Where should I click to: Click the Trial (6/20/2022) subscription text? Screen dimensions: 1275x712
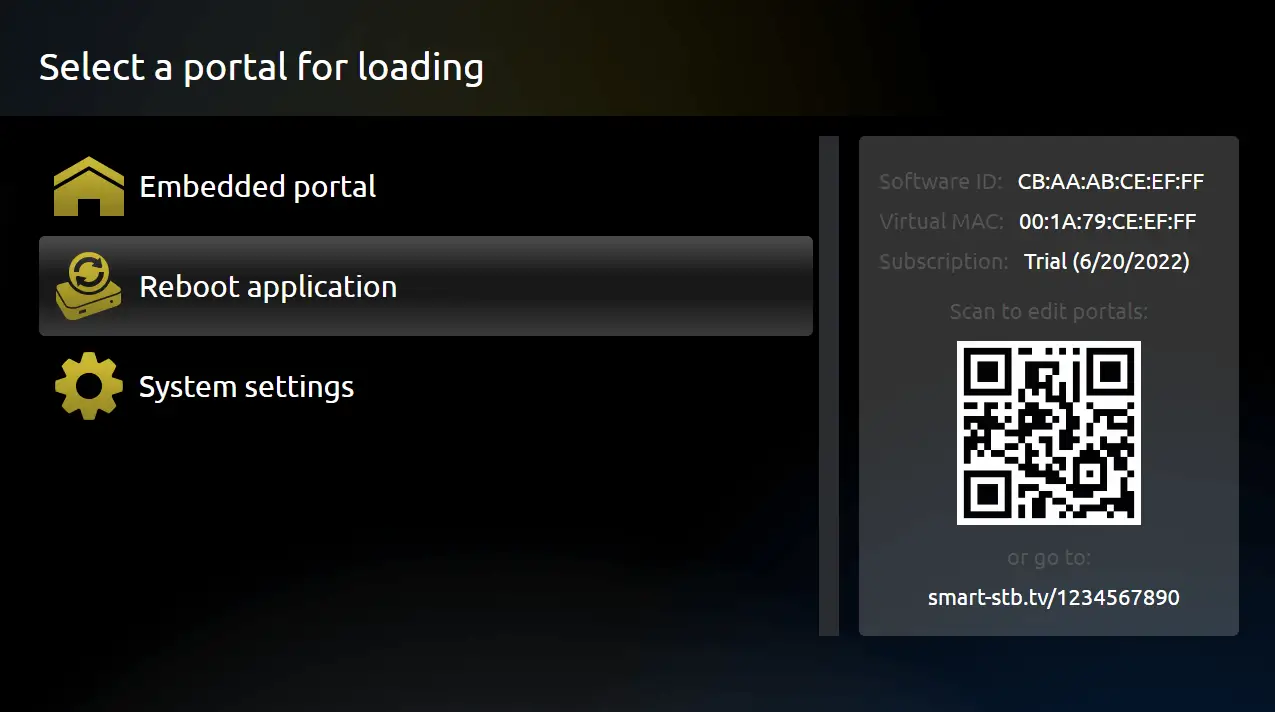1107,262
